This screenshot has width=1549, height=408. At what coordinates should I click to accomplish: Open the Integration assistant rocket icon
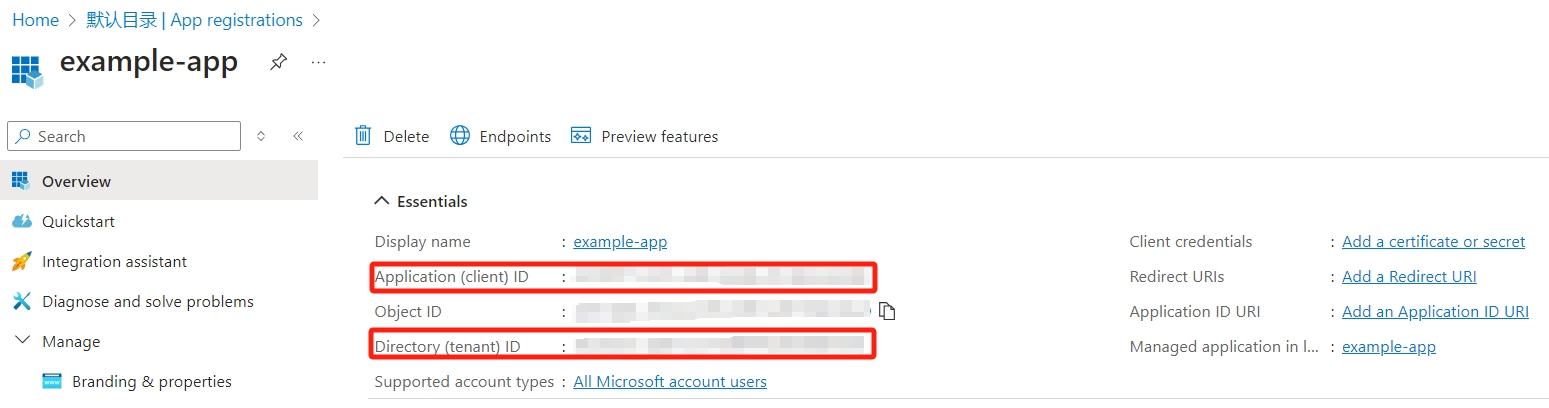(22, 261)
